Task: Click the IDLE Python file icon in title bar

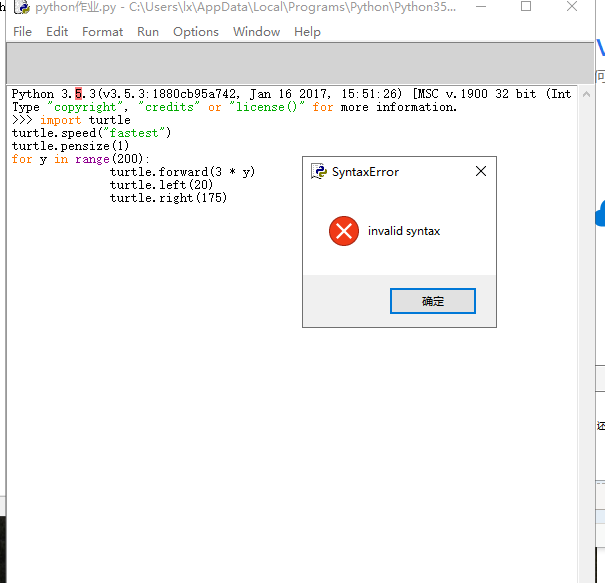Action: [x=22, y=7]
